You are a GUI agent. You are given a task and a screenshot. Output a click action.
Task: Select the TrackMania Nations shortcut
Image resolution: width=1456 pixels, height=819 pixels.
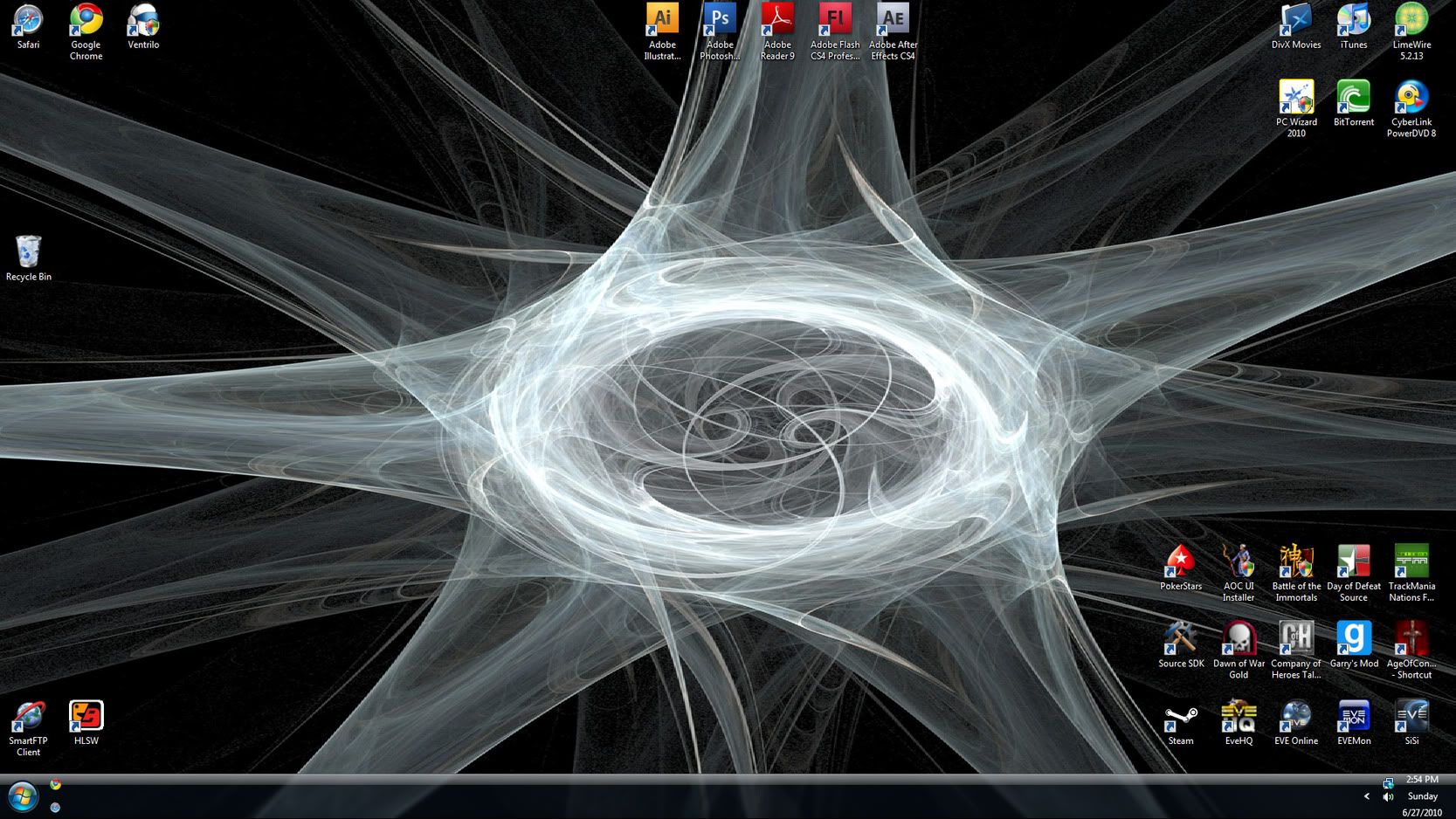(1411, 573)
